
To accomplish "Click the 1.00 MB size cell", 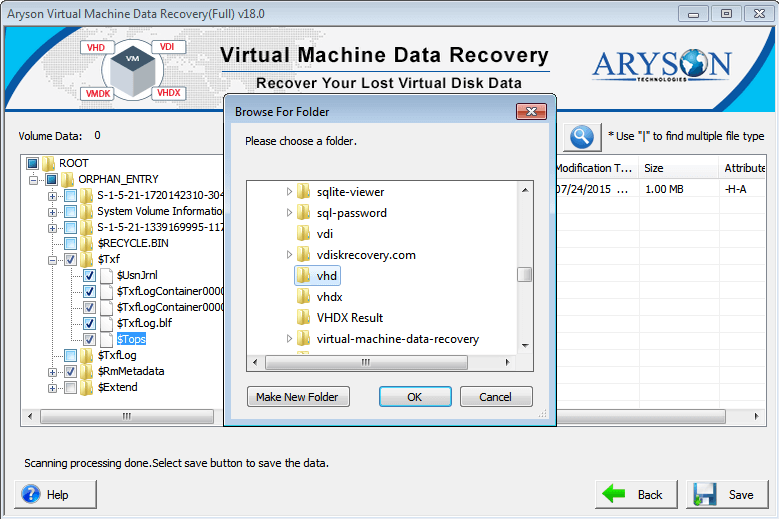I will click(664, 189).
